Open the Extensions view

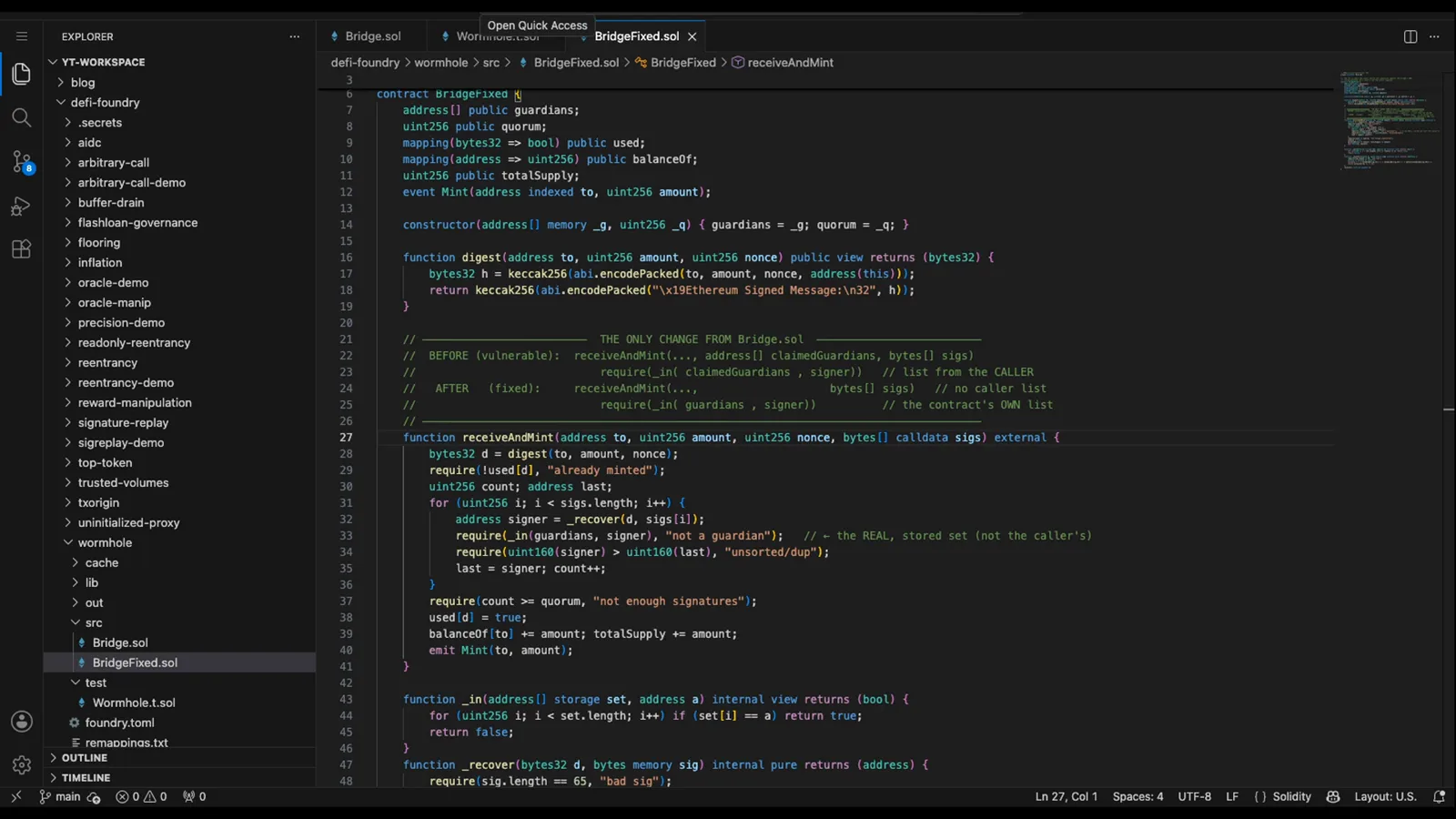(x=21, y=249)
